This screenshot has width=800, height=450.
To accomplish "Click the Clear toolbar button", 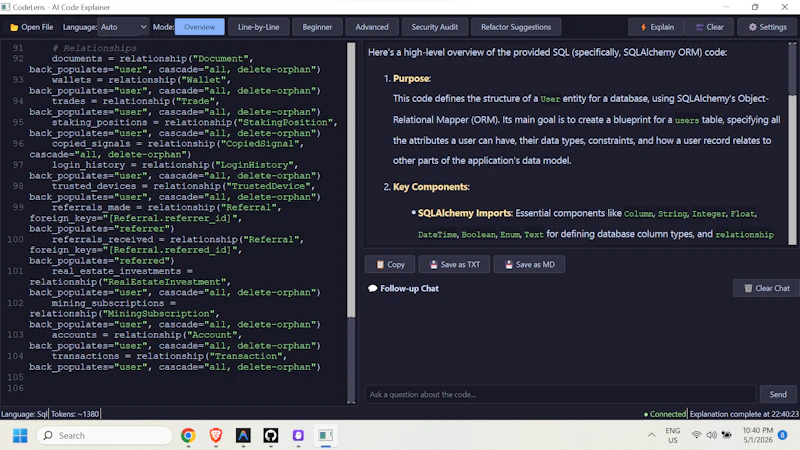I will (x=710, y=27).
